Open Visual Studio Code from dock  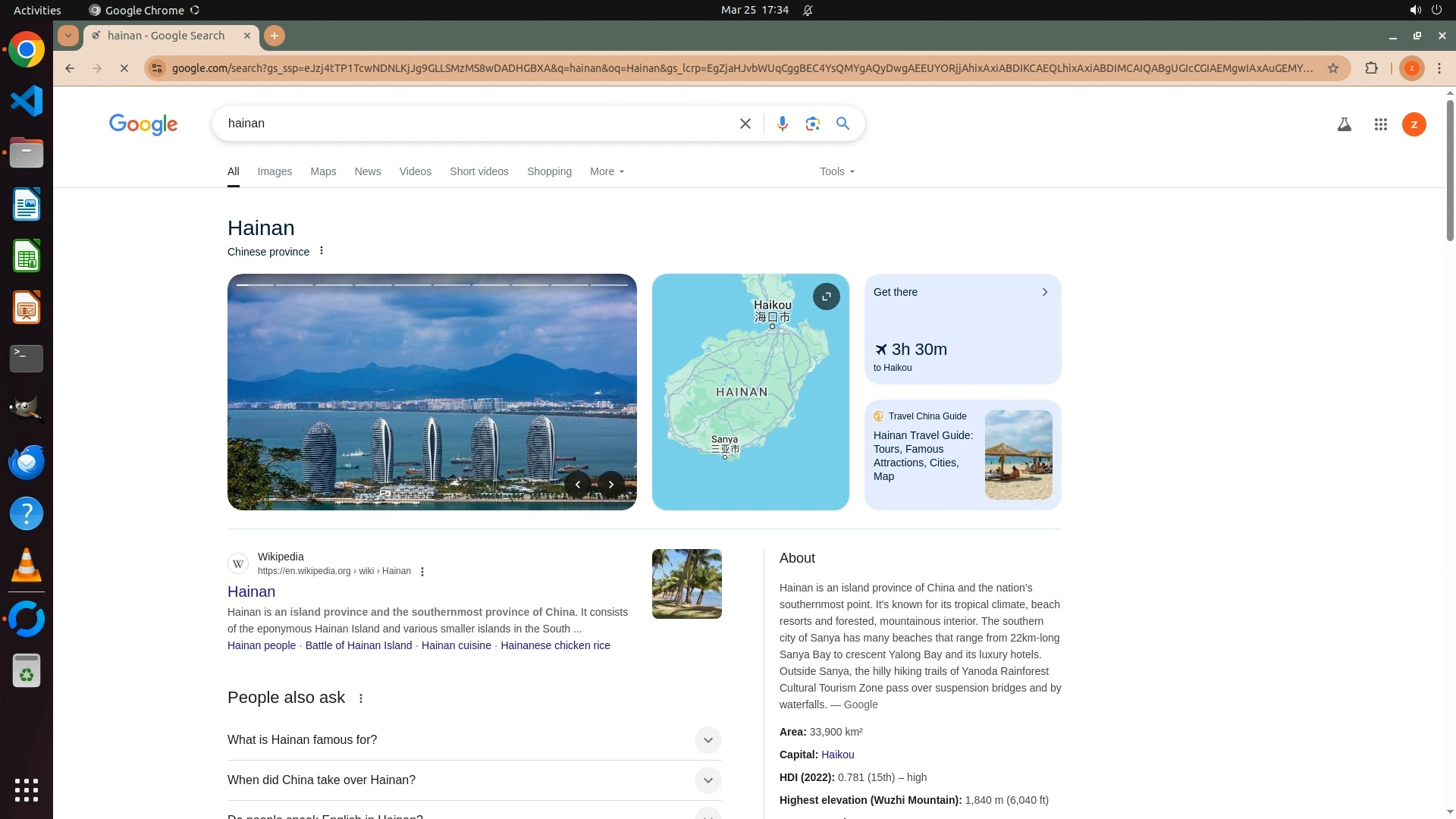(27, 101)
